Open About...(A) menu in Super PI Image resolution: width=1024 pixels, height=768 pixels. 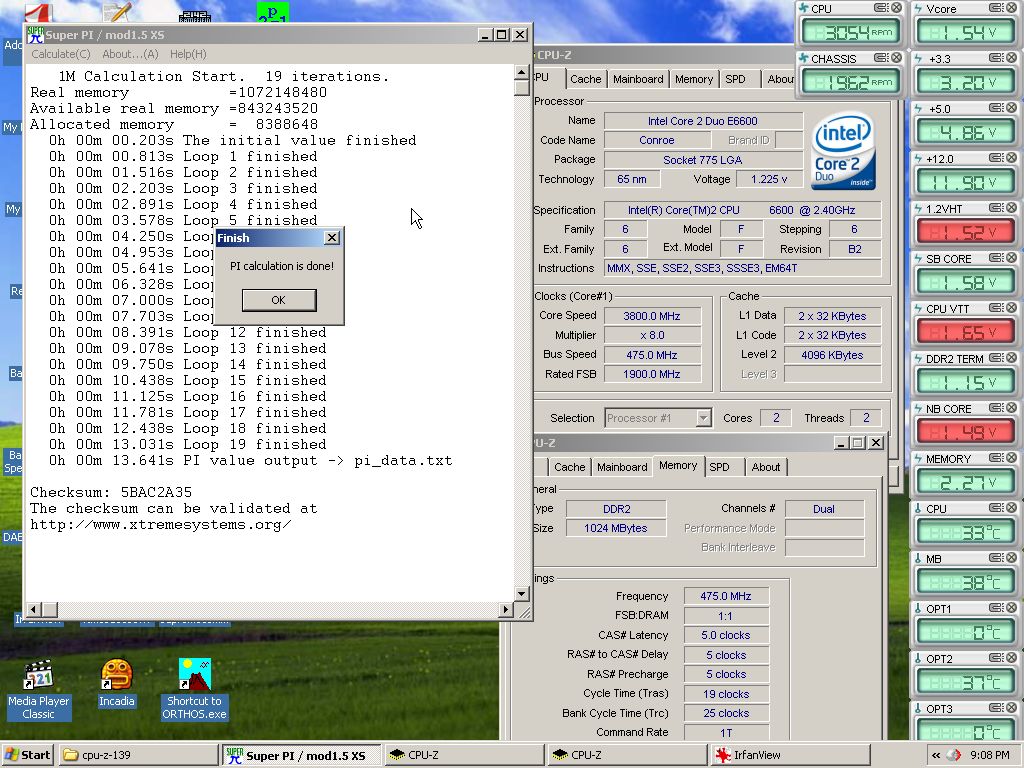coord(130,54)
